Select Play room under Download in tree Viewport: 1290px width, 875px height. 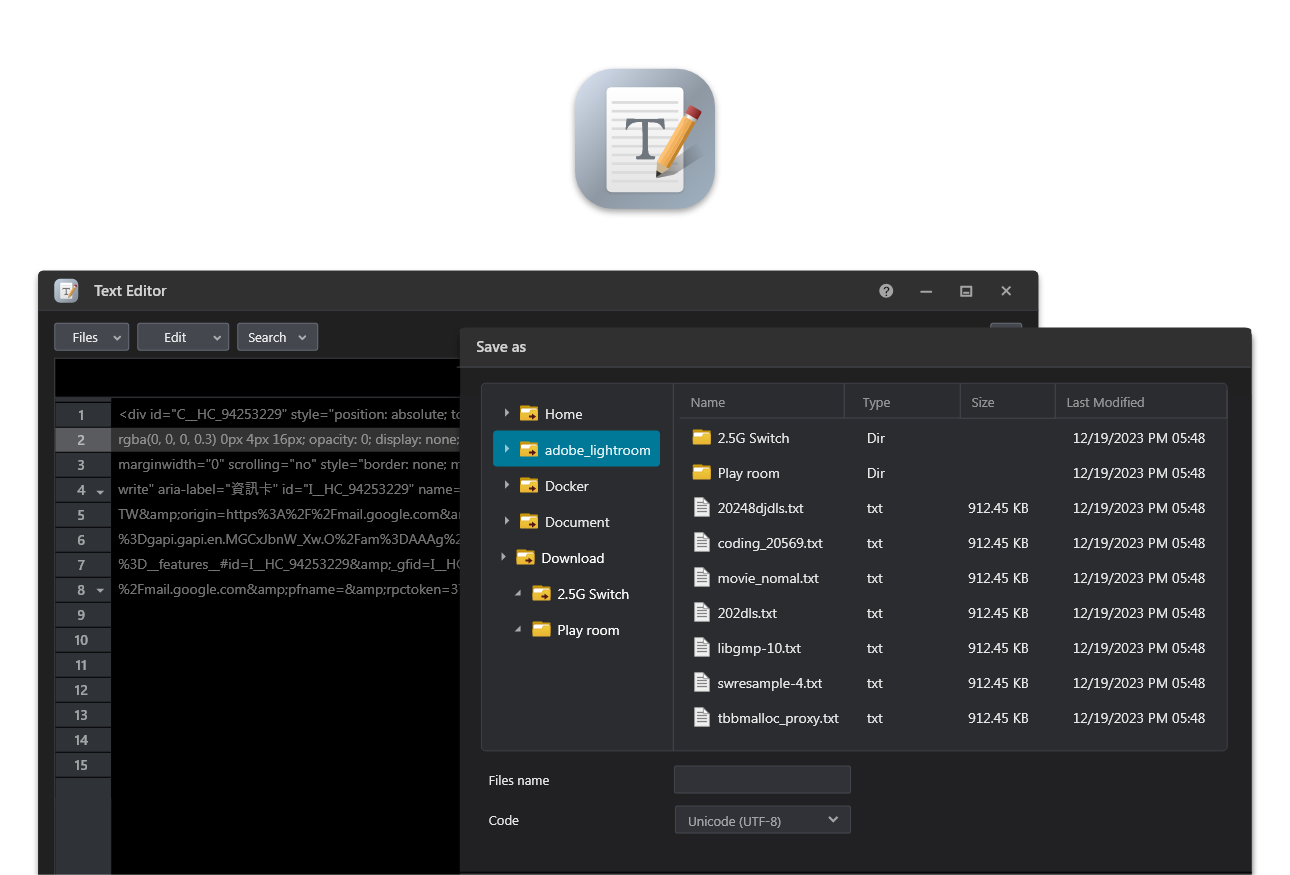pos(588,630)
